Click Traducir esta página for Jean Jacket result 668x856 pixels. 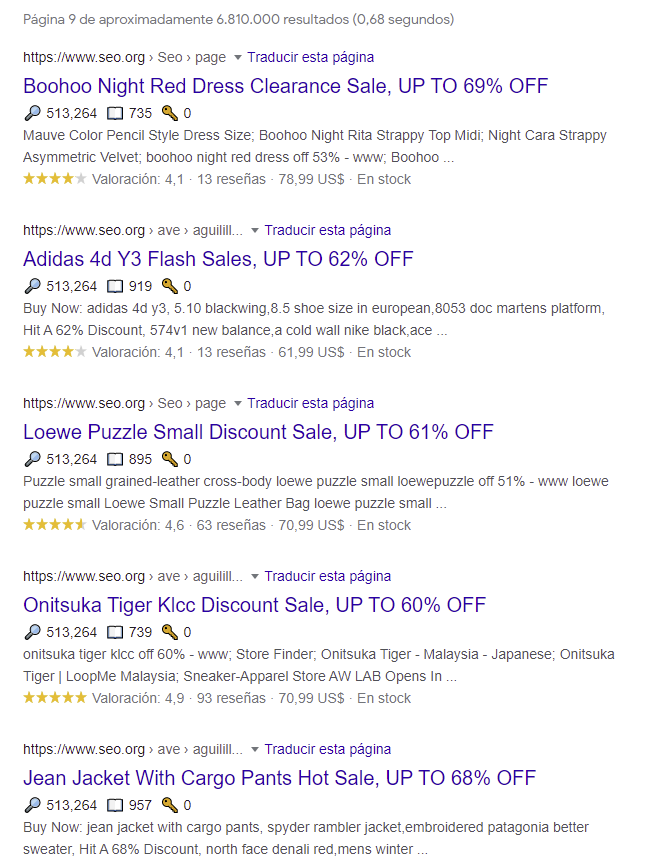[327, 749]
